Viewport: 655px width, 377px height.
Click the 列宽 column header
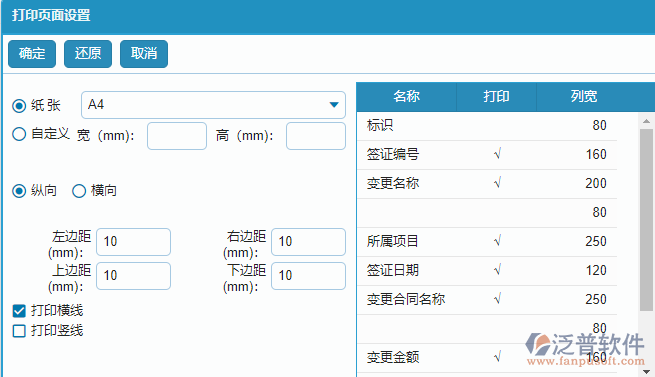(584, 97)
